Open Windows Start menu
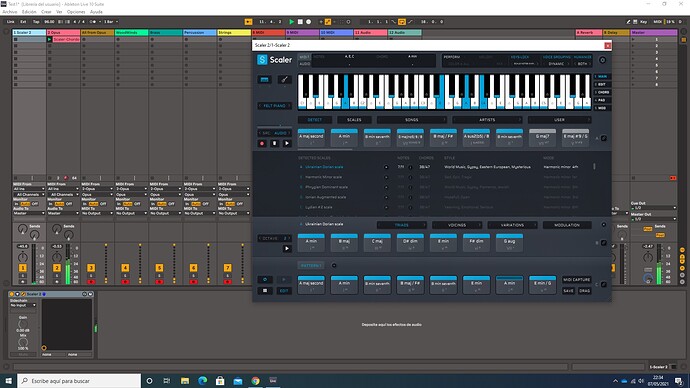 click(8, 381)
